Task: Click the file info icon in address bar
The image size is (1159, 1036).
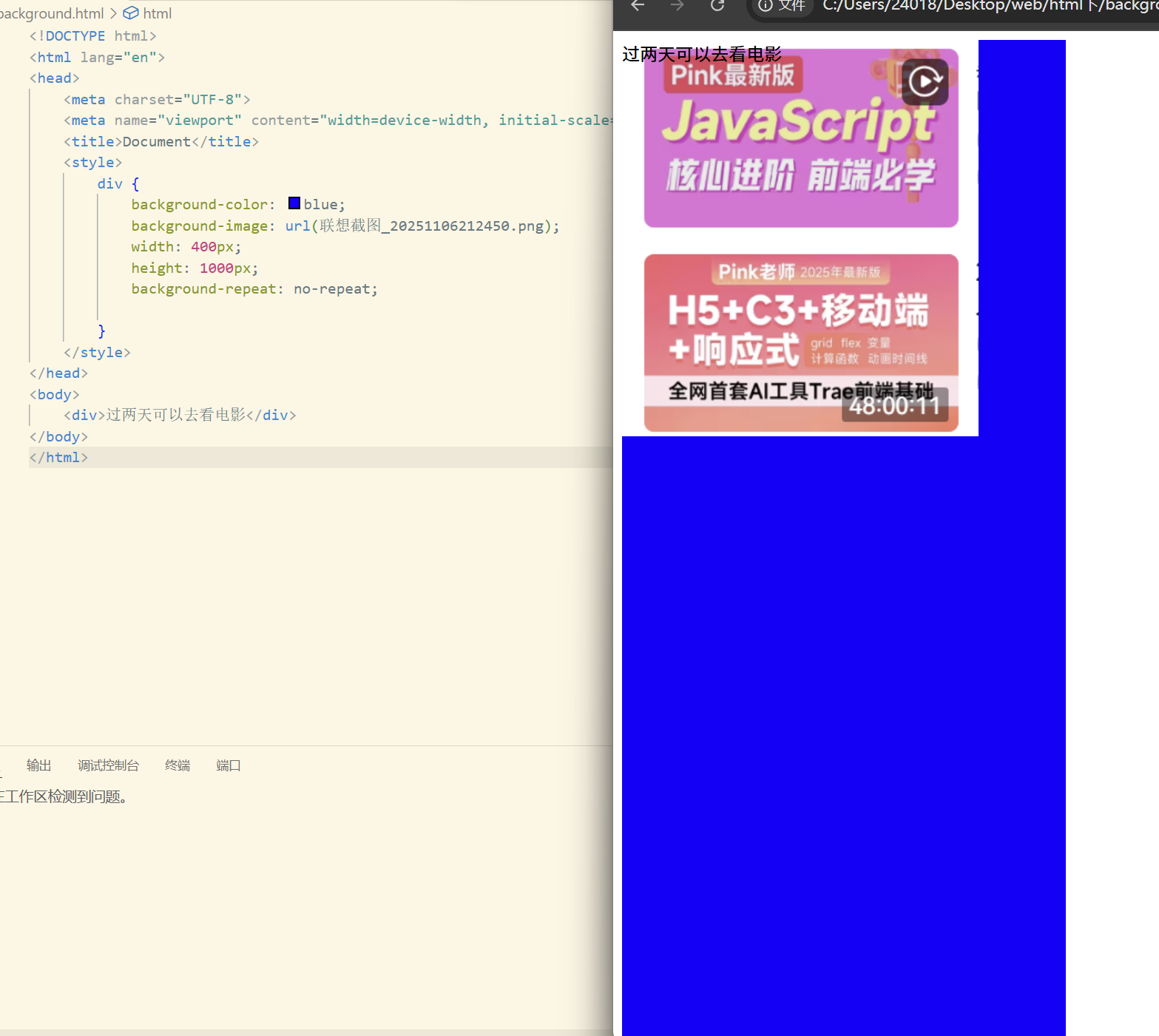Action: click(766, 6)
